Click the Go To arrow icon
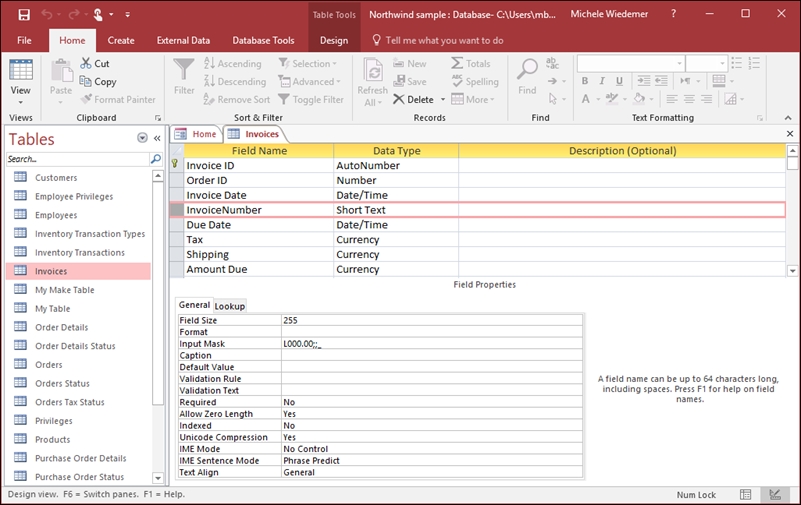The height and width of the screenshot is (505, 801). pyautogui.click(x=553, y=81)
